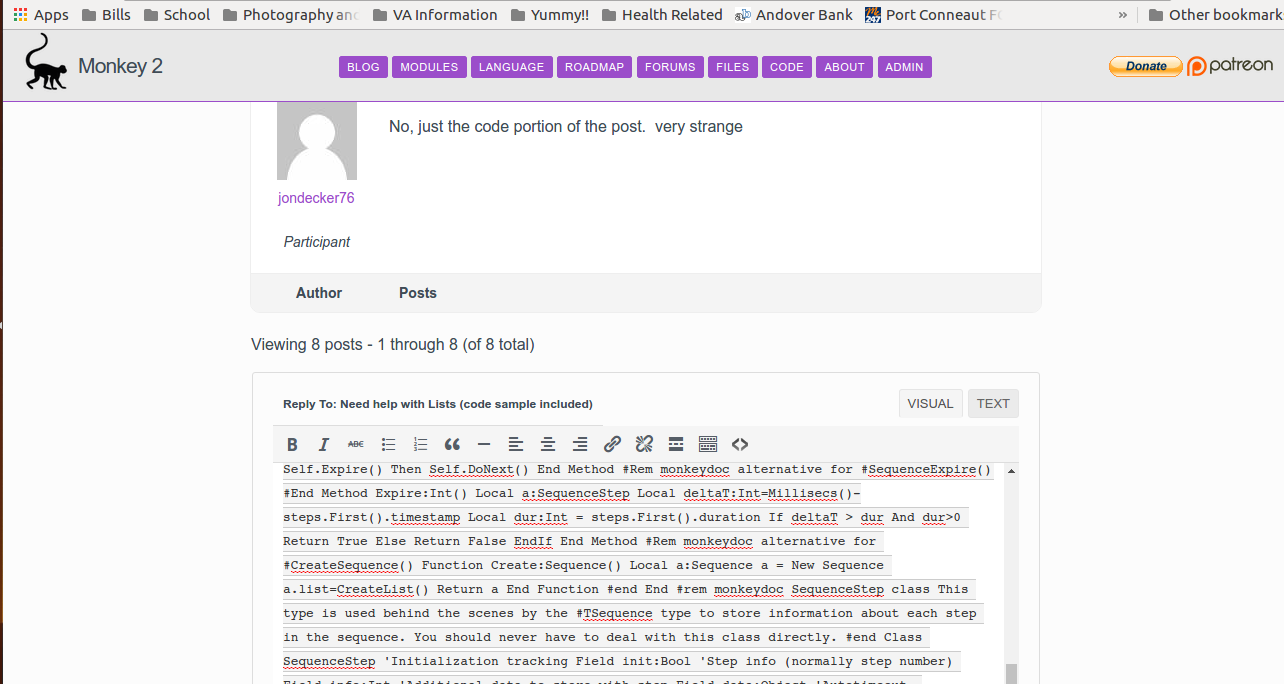Insert a blockquote
This screenshot has height=684, width=1284.
[x=452, y=445]
